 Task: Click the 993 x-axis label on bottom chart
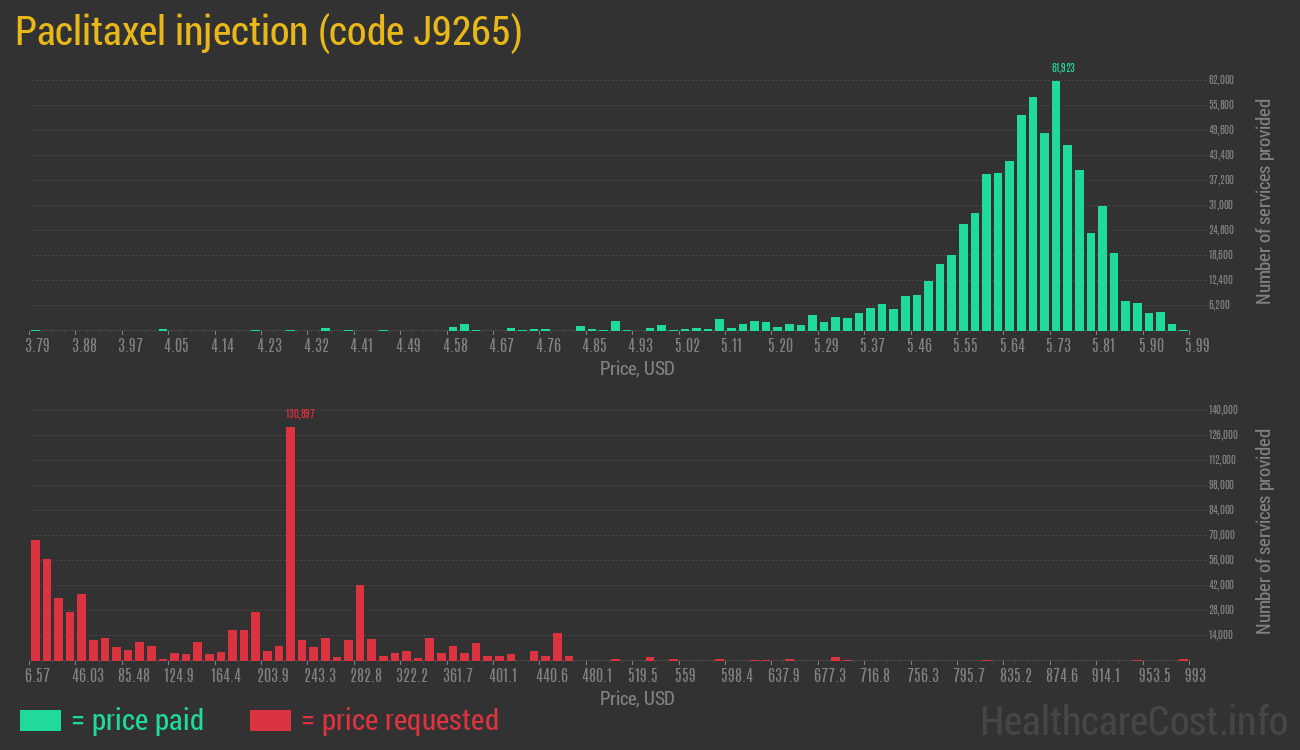(1193, 676)
